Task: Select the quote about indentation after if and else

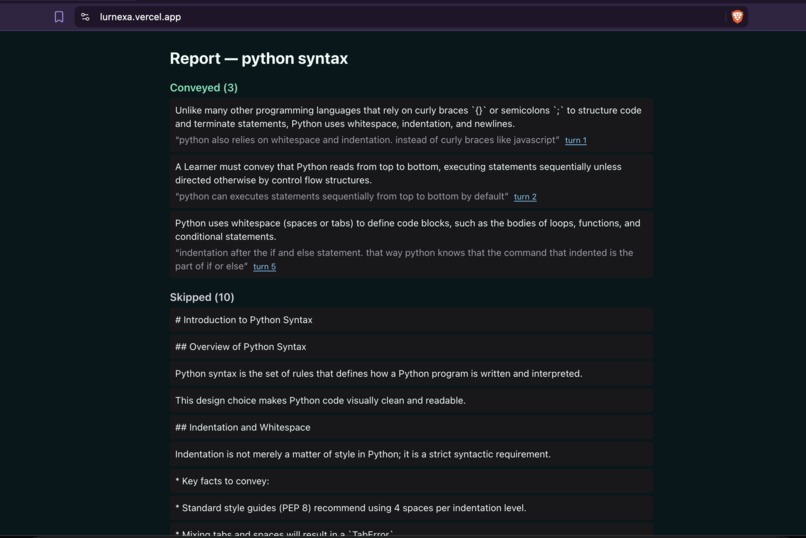Action: [404, 259]
